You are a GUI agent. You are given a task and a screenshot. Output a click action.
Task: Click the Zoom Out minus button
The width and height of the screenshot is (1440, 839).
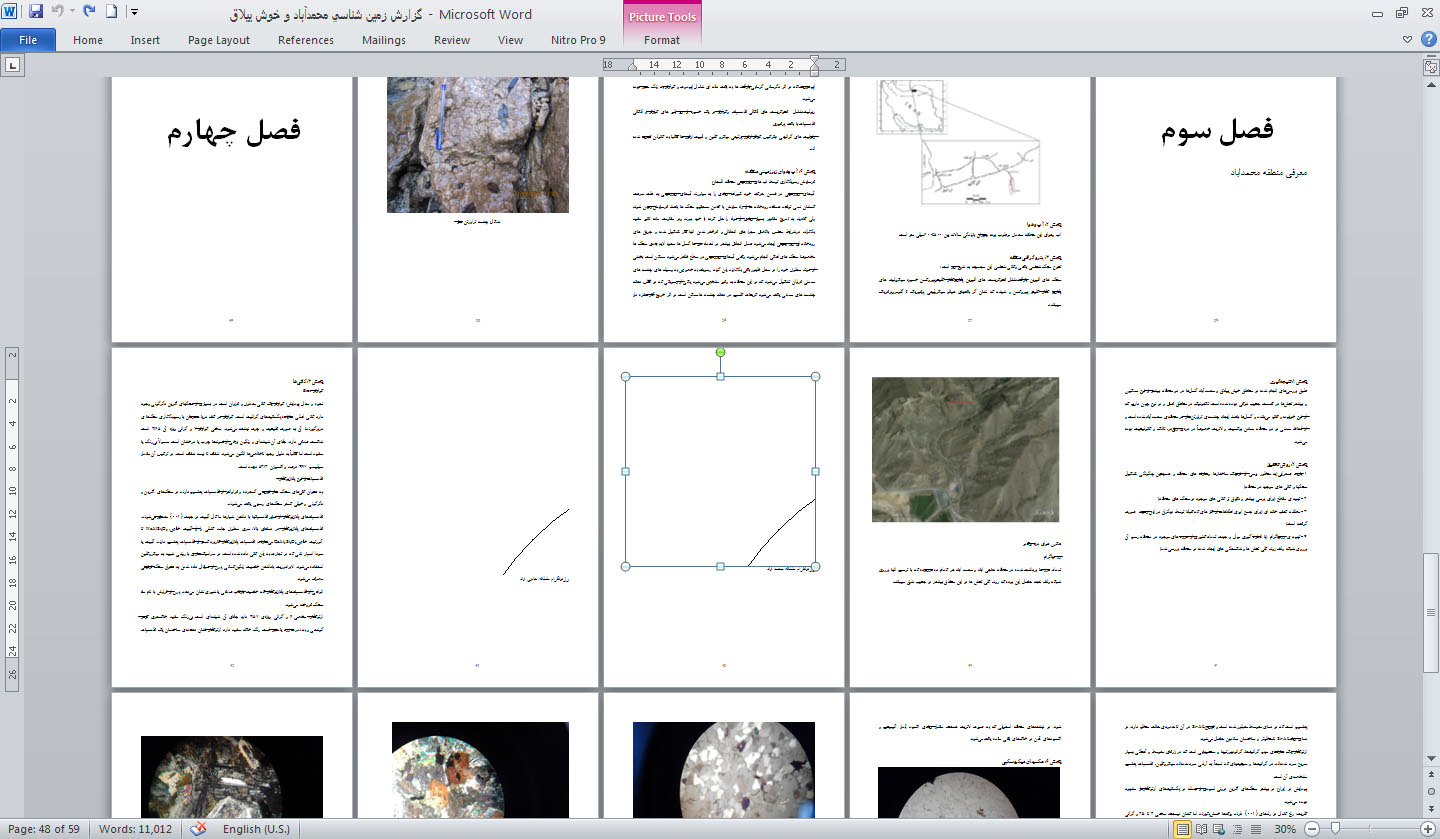1312,829
